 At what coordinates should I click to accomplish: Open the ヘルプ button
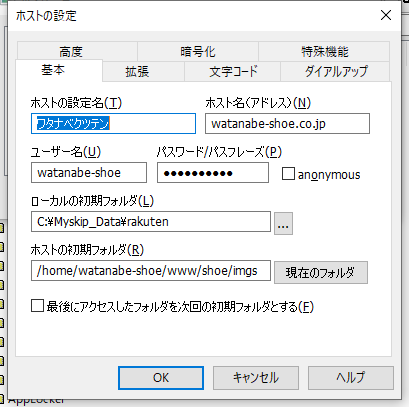point(351,378)
